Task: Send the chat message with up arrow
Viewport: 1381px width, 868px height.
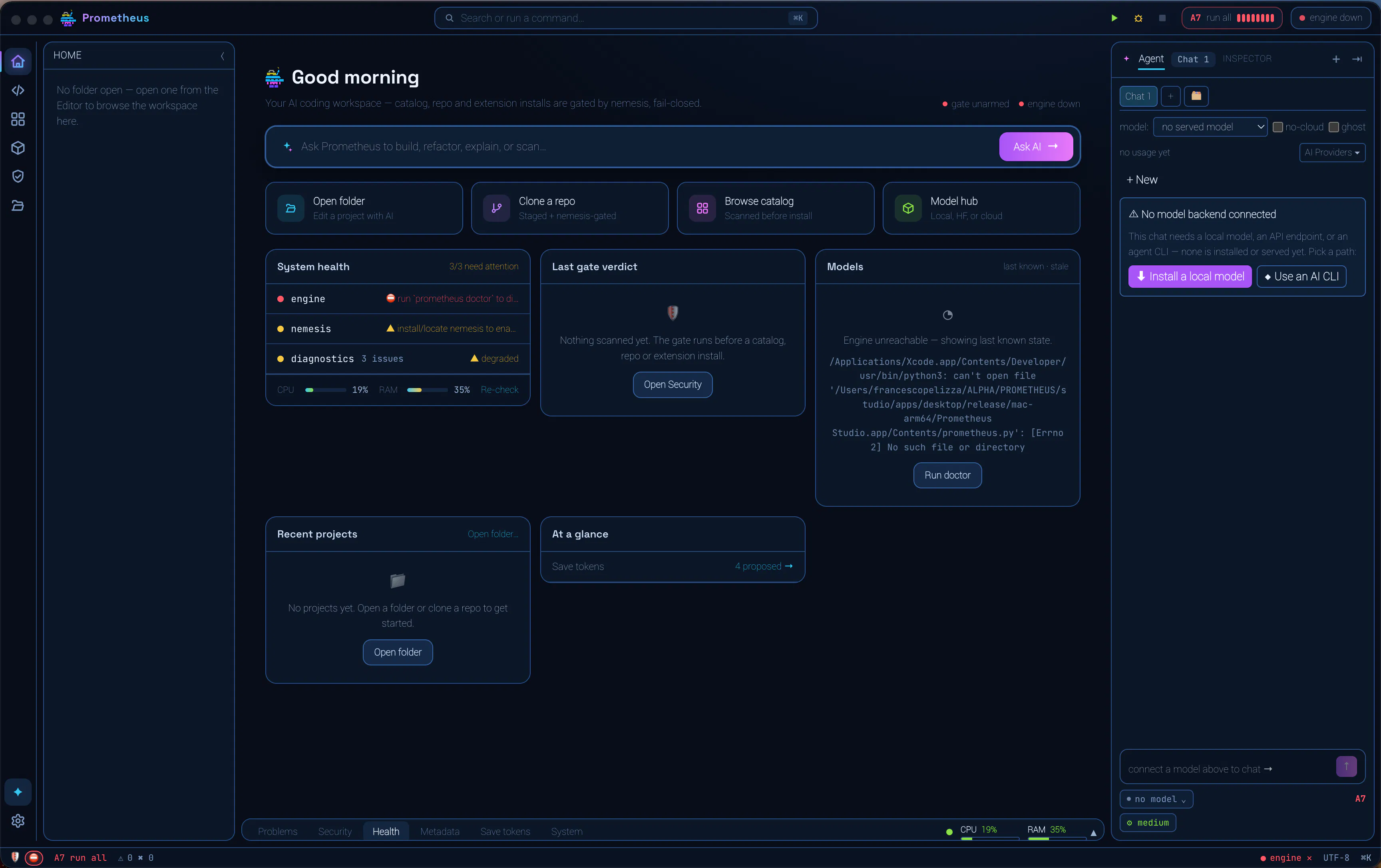Action: [x=1347, y=766]
